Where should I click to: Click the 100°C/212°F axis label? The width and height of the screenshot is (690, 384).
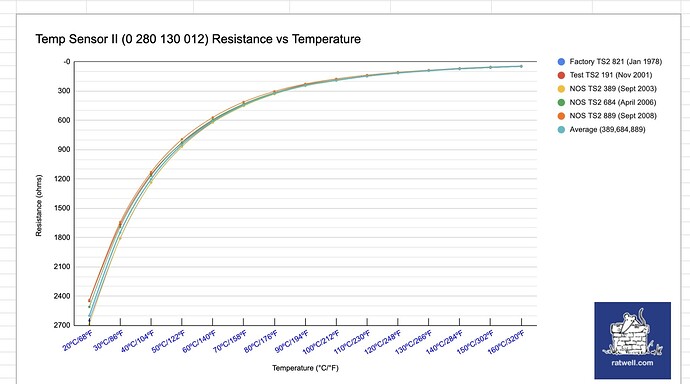[321, 342]
